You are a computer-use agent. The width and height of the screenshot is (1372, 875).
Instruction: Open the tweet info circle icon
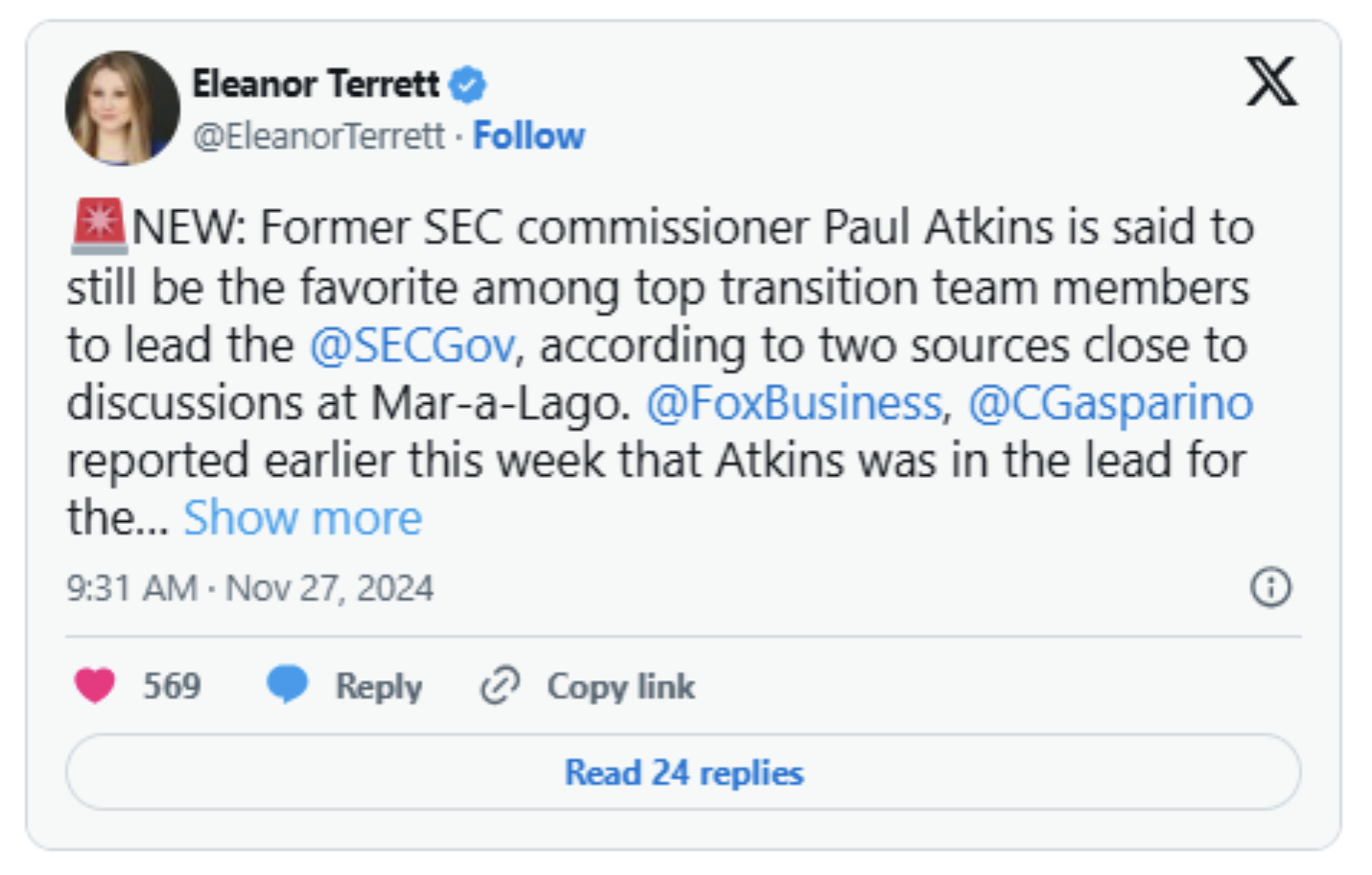(x=1270, y=587)
